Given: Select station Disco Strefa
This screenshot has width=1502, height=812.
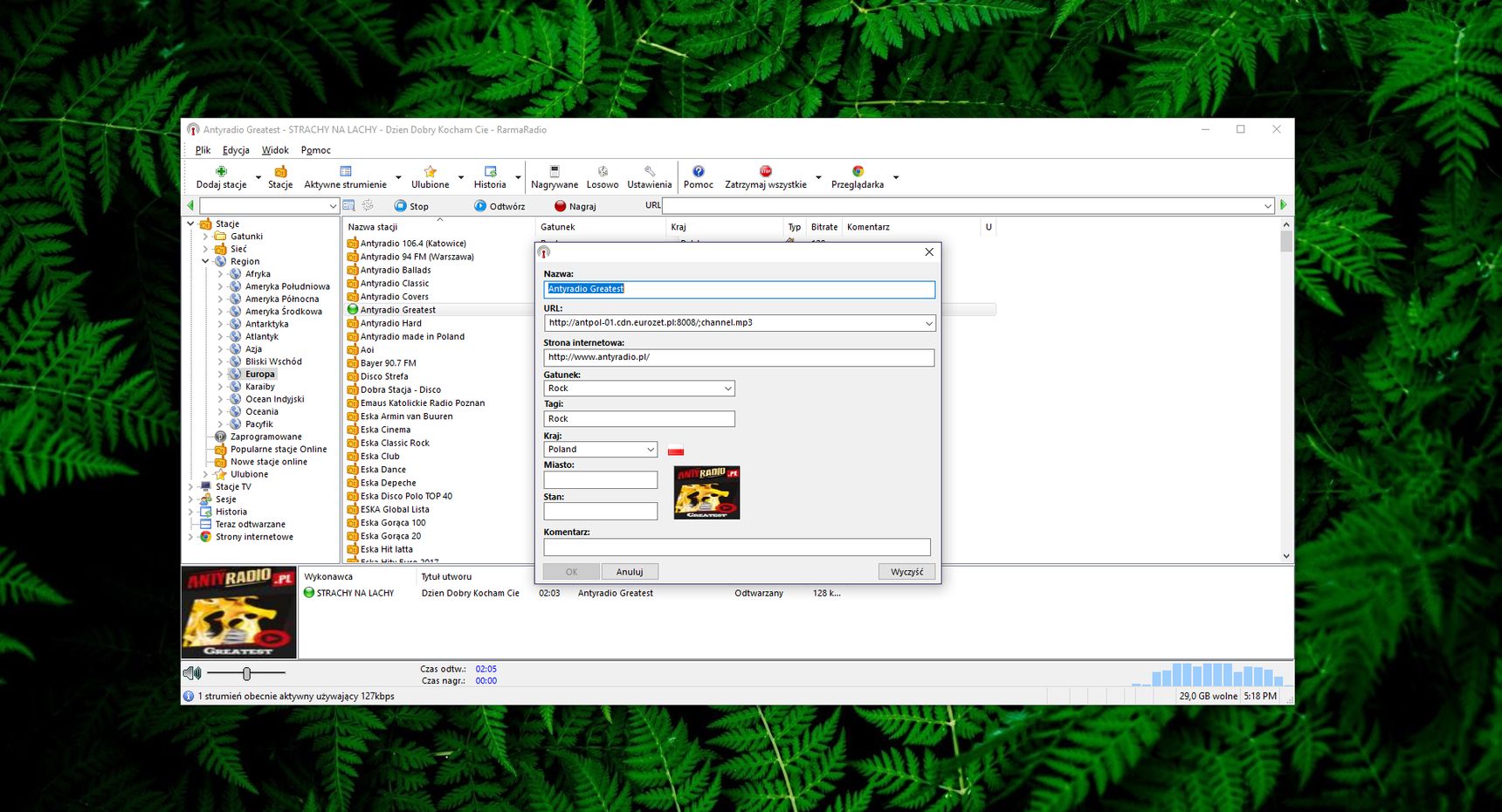Looking at the screenshot, I should [384, 376].
